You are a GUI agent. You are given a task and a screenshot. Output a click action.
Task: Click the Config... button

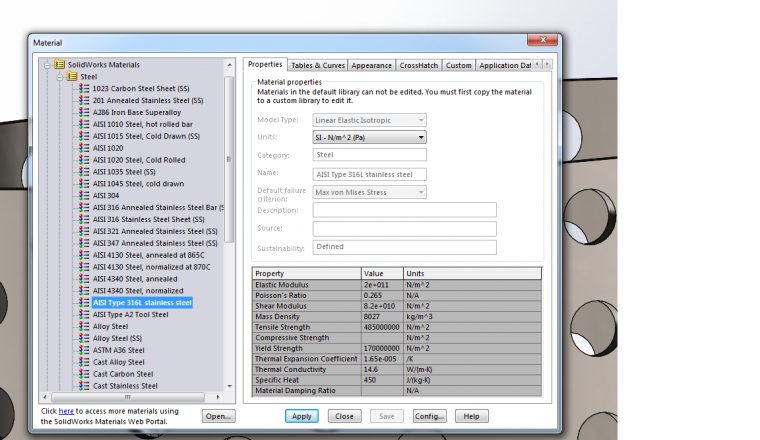click(x=429, y=416)
